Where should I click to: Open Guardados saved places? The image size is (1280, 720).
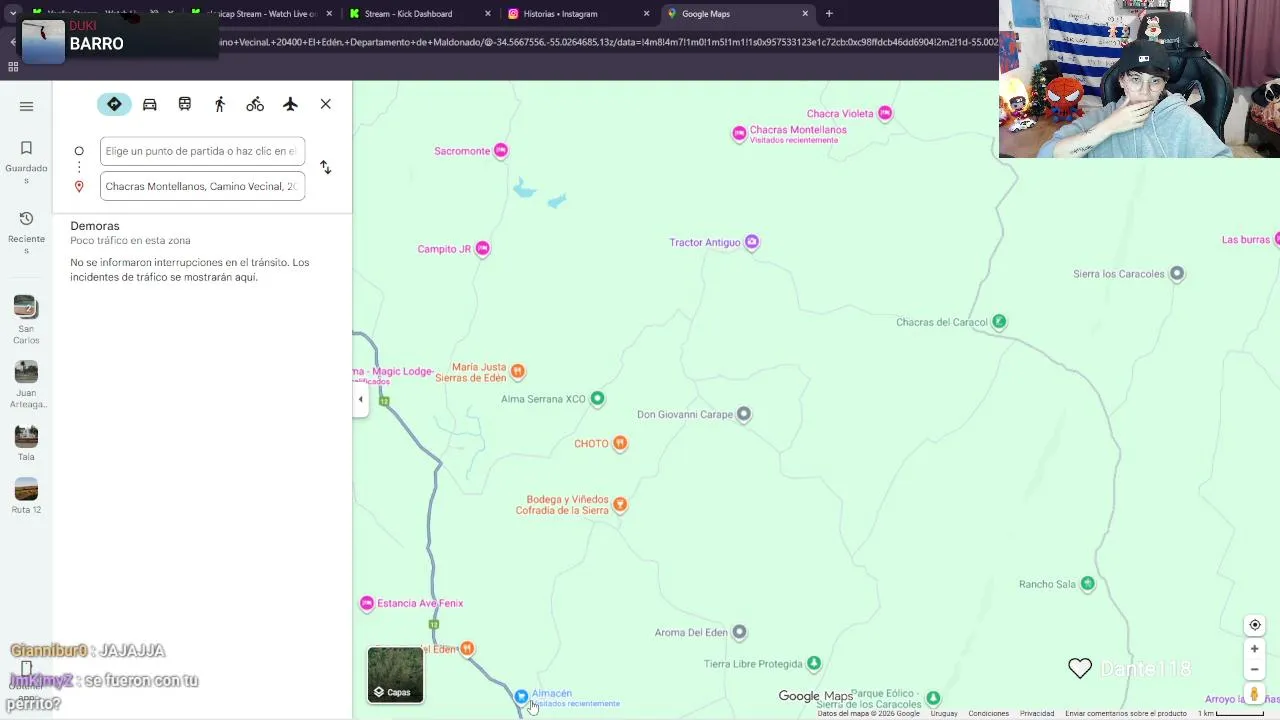(26, 162)
